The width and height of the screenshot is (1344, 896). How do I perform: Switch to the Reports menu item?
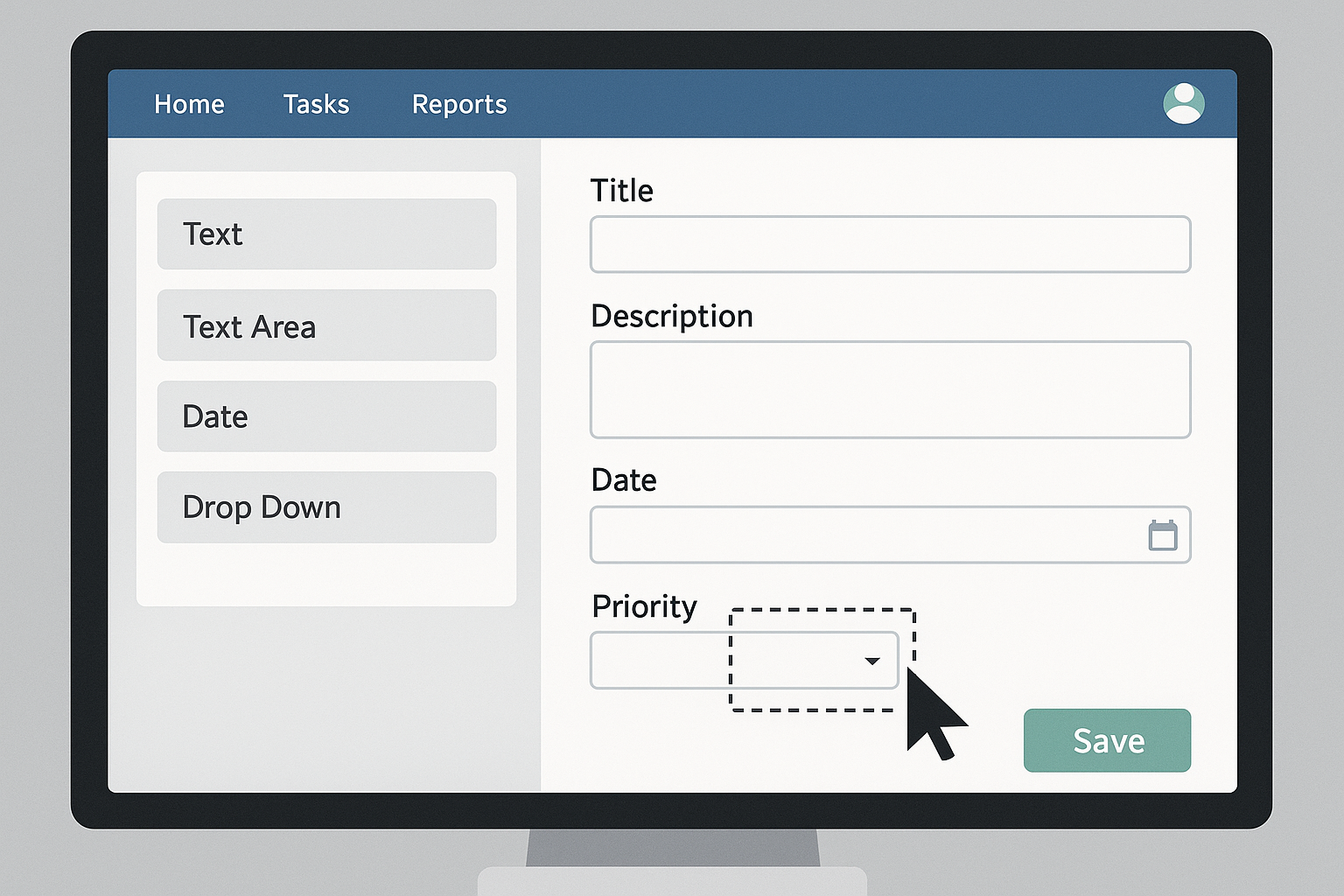point(459,104)
